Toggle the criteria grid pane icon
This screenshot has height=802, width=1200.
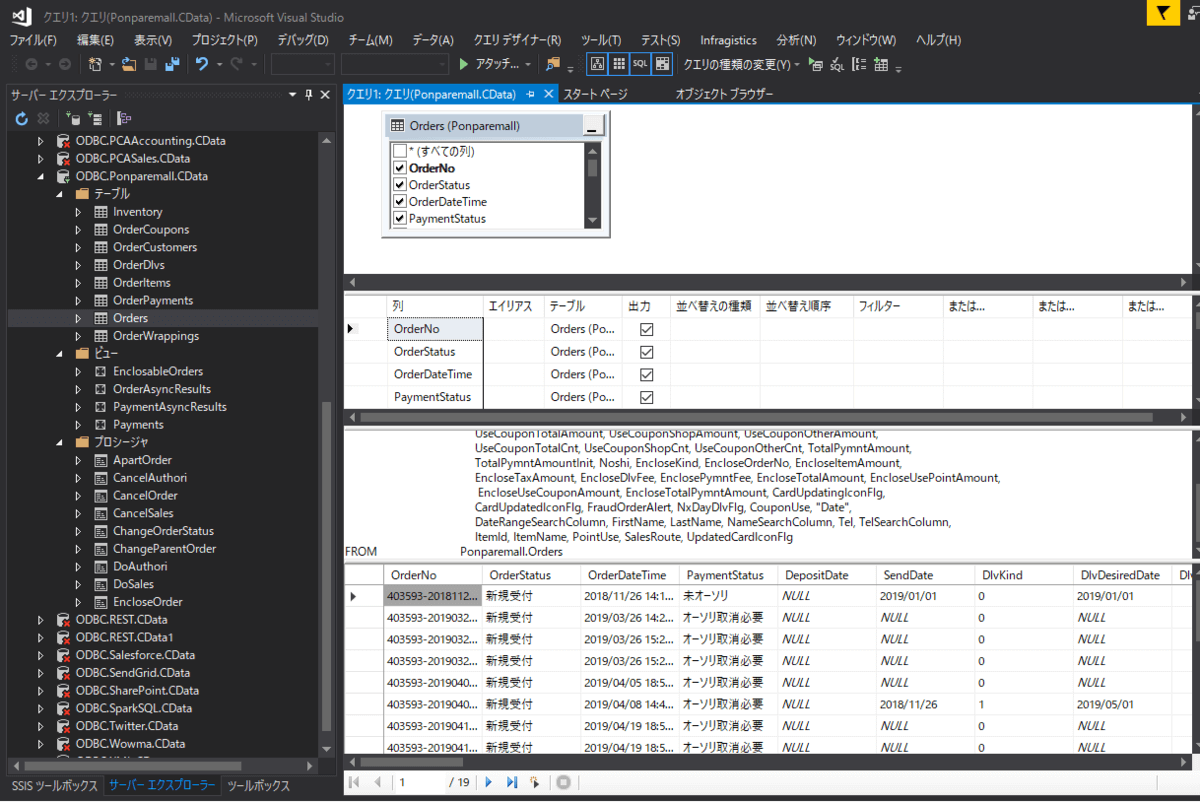click(x=619, y=64)
